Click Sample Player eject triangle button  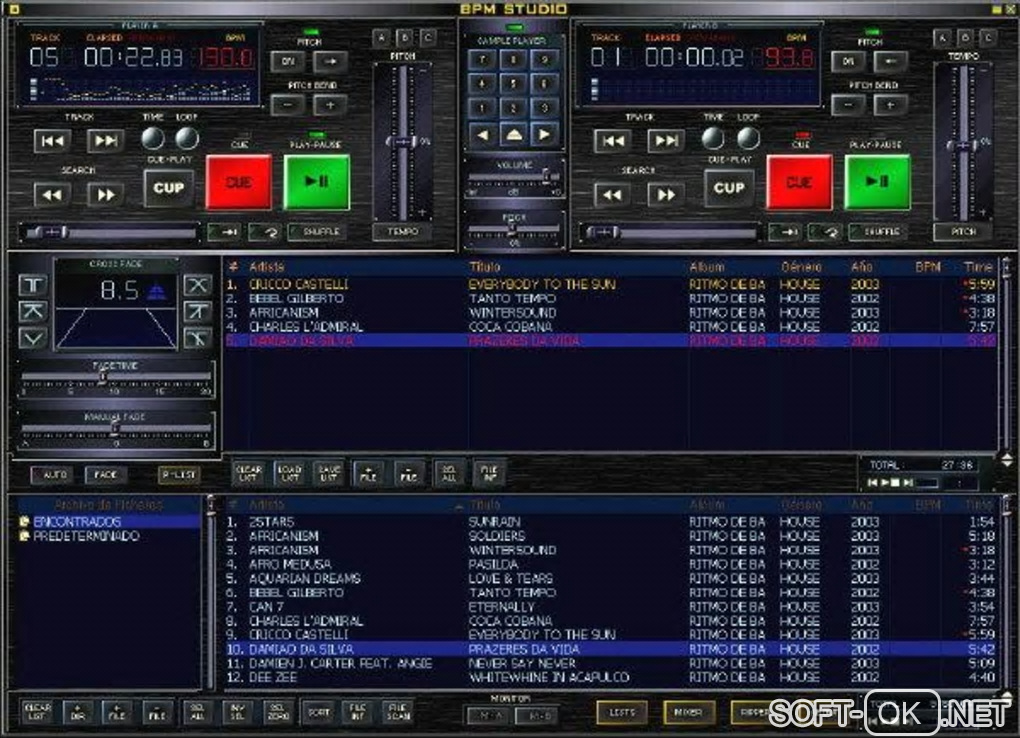pyautogui.click(x=513, y=135)
